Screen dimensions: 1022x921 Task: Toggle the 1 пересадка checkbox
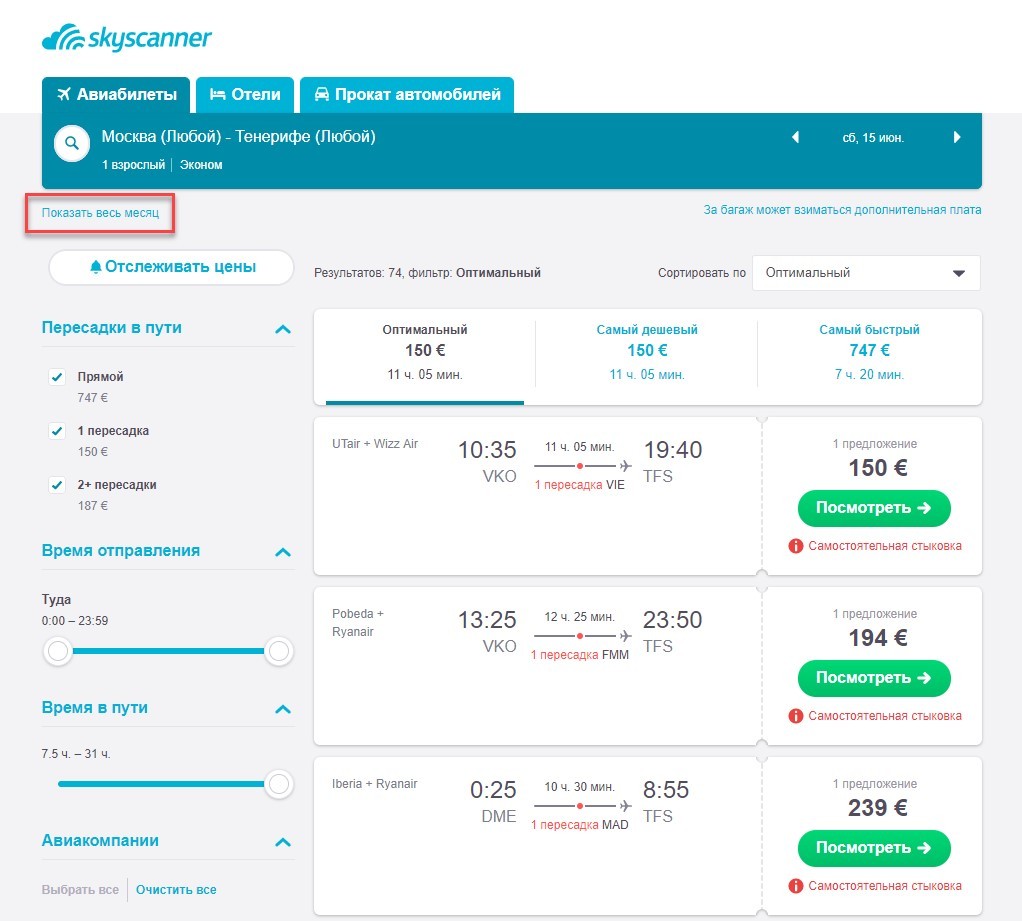[x=58, y=431]
